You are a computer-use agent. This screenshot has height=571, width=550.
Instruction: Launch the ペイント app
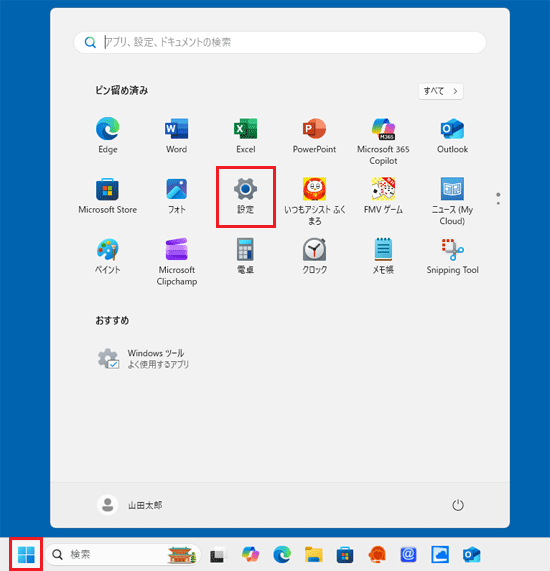pos(107,256)
